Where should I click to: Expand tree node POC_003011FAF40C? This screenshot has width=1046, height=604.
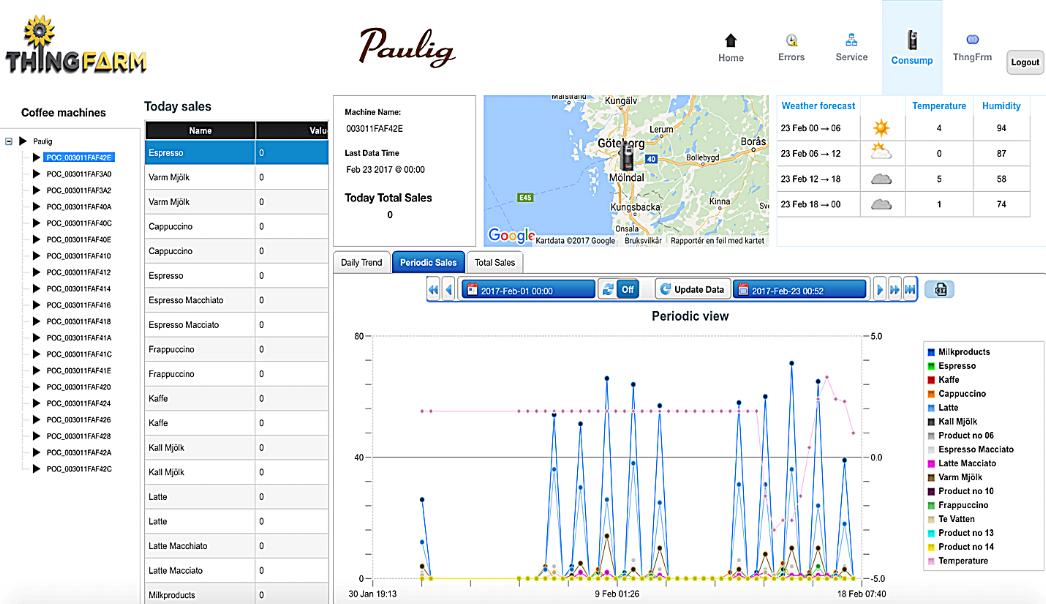coord(37,223)
